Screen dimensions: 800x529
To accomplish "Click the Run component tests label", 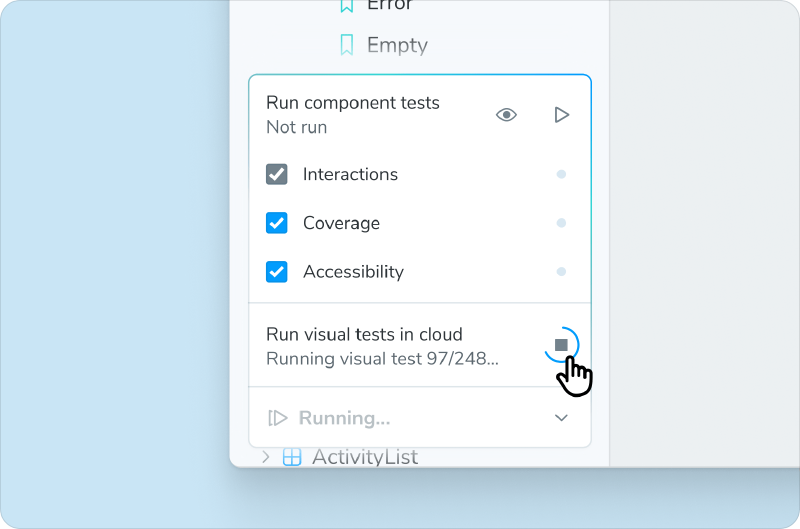I will point(352,103).
